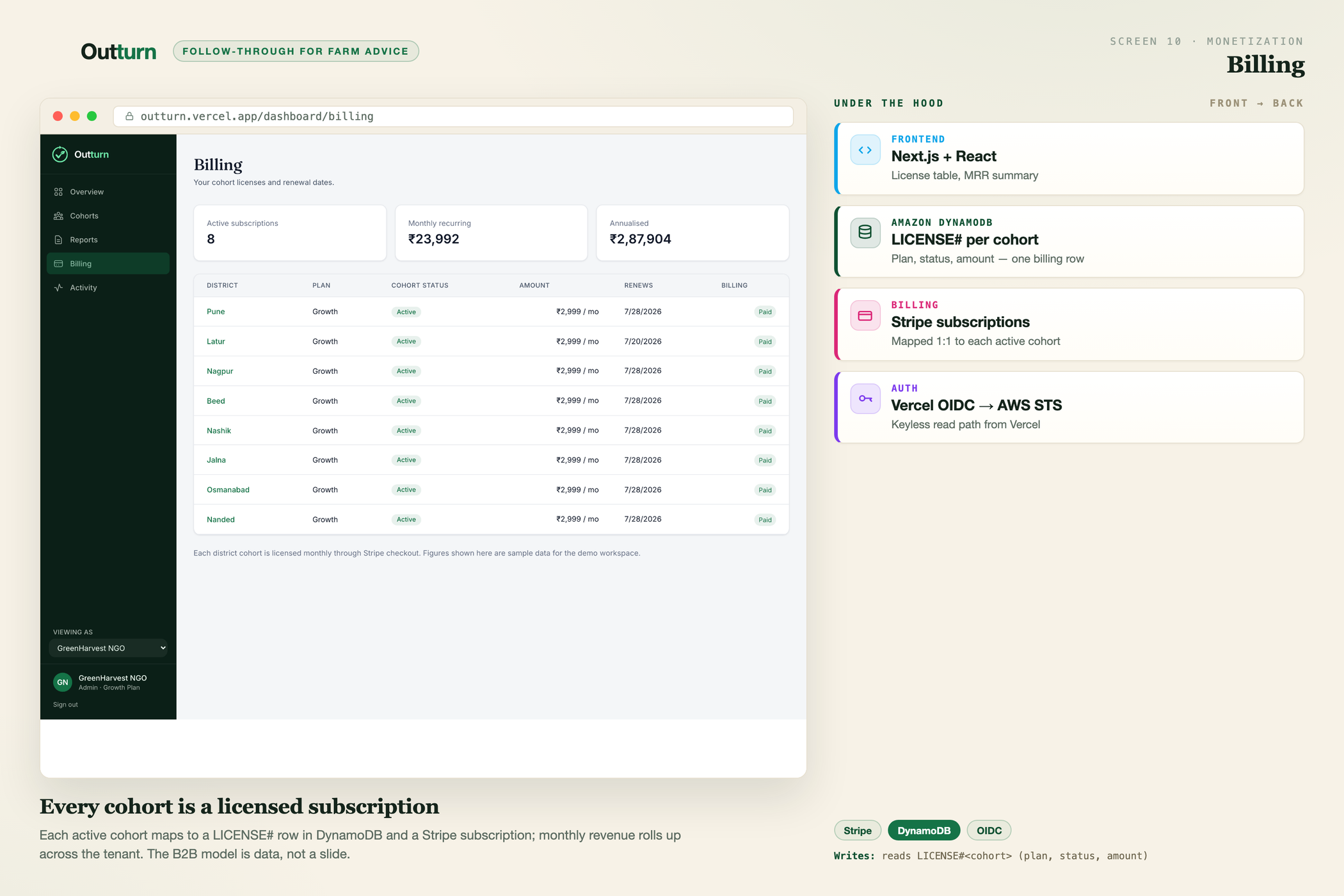The width and height of the screenshot is (1344, 896).
Task: Click the RENEWS column header
Action: [639, 285]
